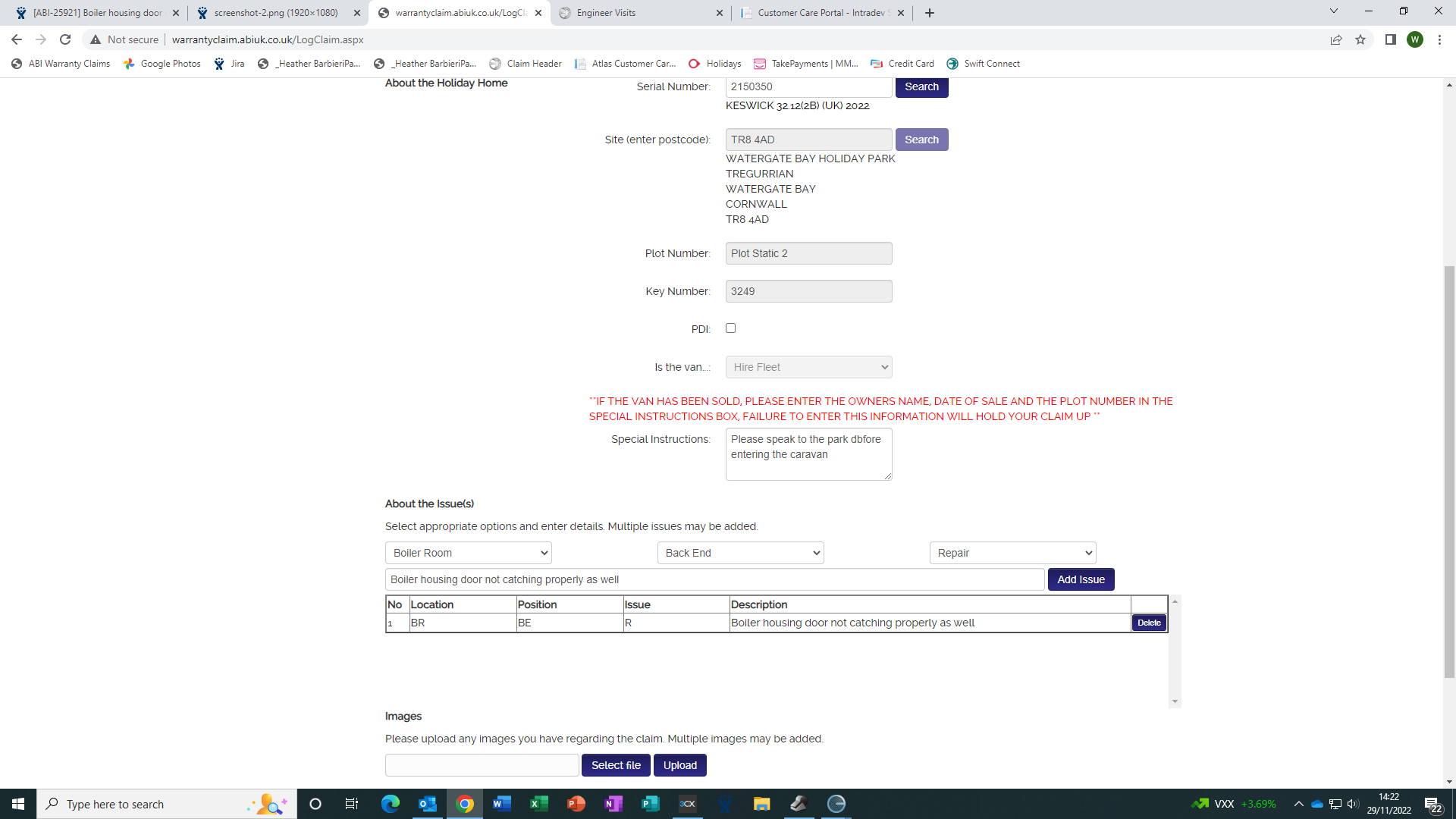The image size is (1456, 819).
Task: Open Outlook from the taskbar
Action: pyautogui.click(x=427, y=804)
